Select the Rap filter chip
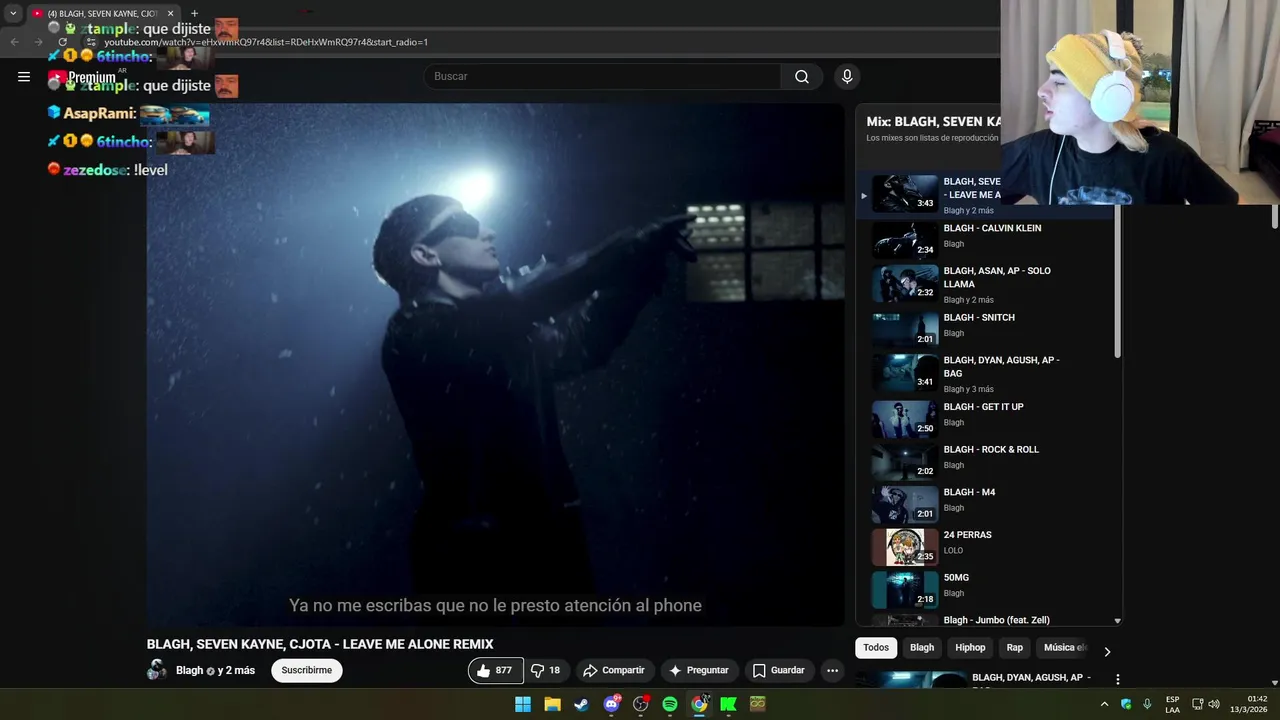This screenshot has width=1280, height=720. point(1015,648)
